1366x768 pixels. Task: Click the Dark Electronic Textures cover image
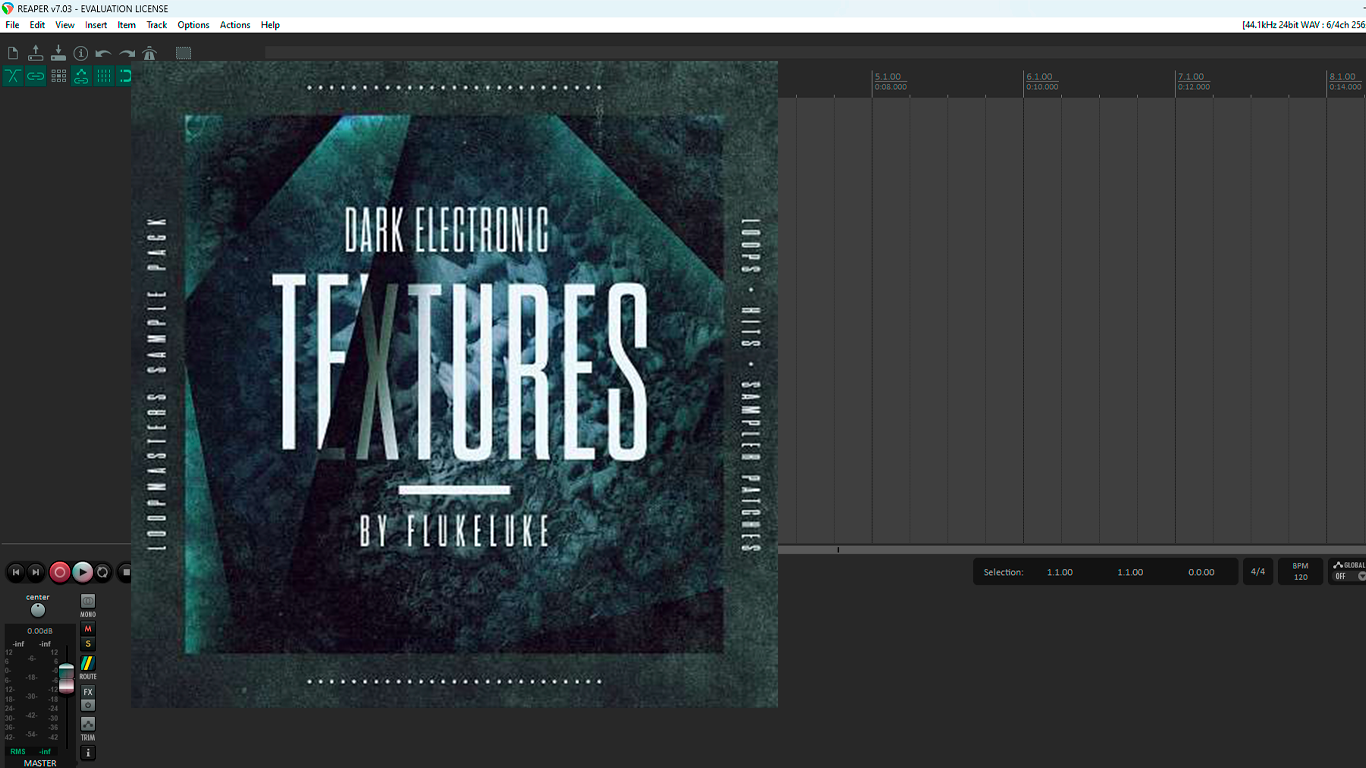coord(454,384)
